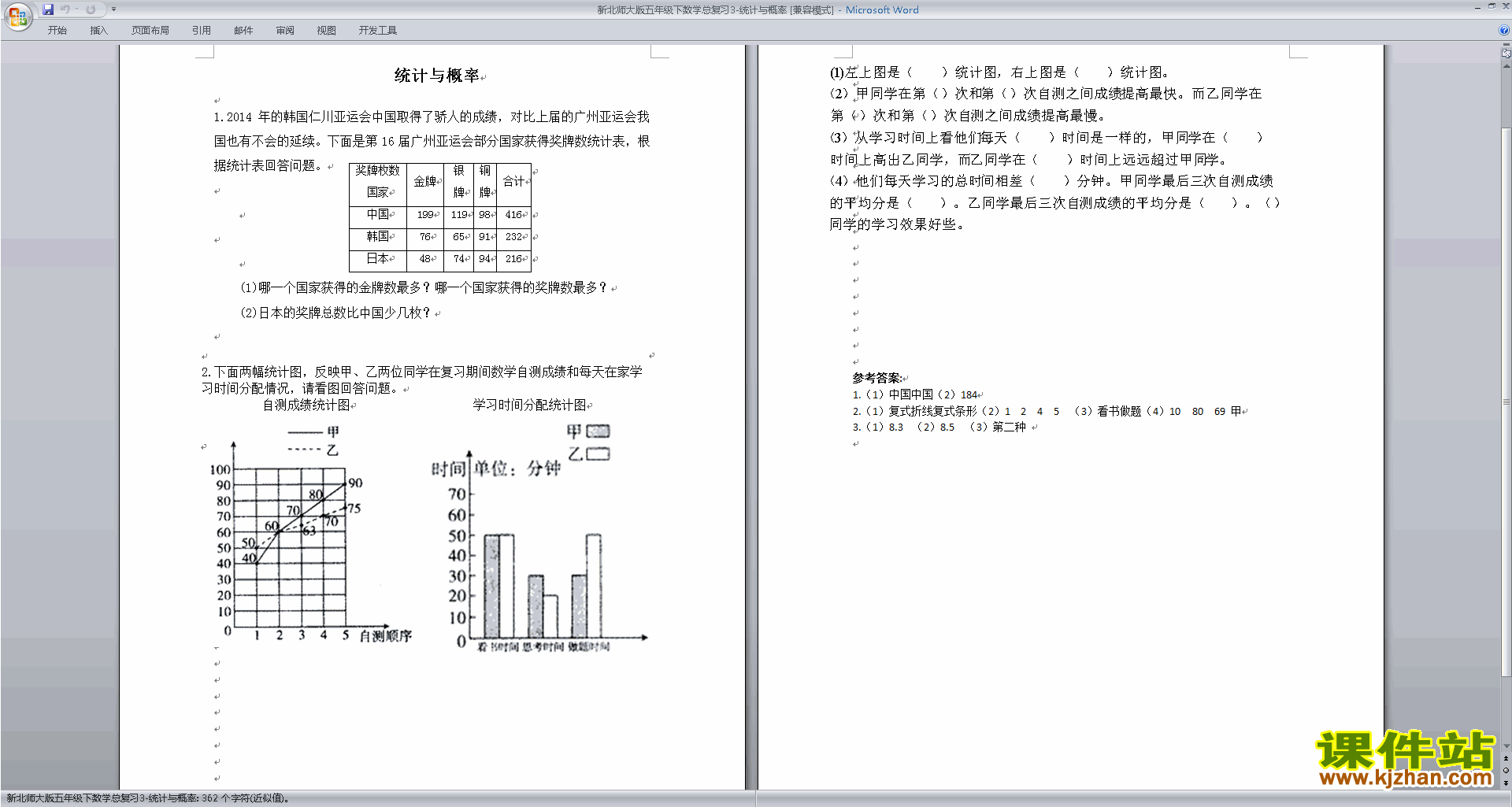1512x807 pixels.
Task: Restore down the Word window
Action: point(1492,6)
